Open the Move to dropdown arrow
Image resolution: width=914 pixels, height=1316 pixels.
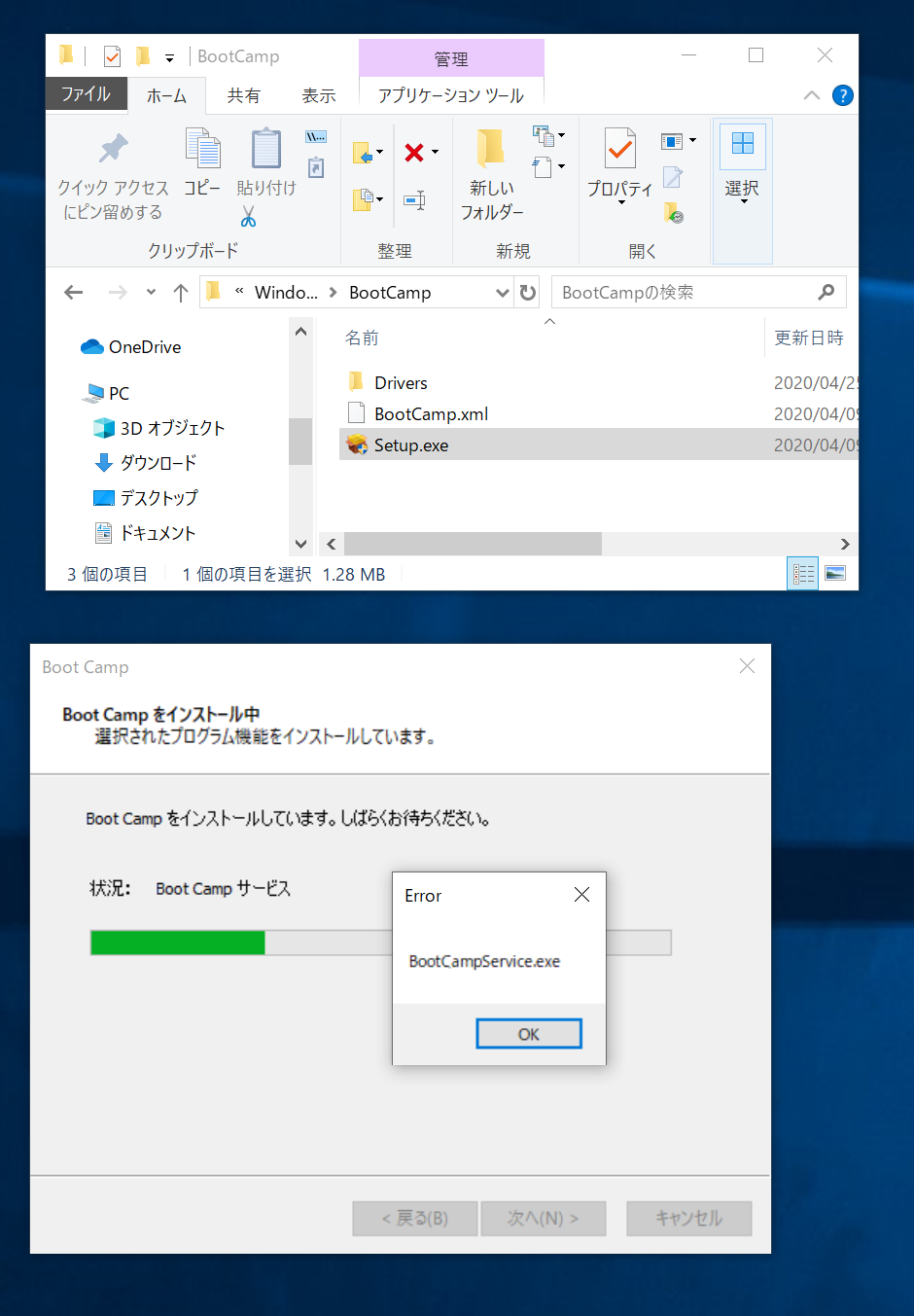[379, 153]
